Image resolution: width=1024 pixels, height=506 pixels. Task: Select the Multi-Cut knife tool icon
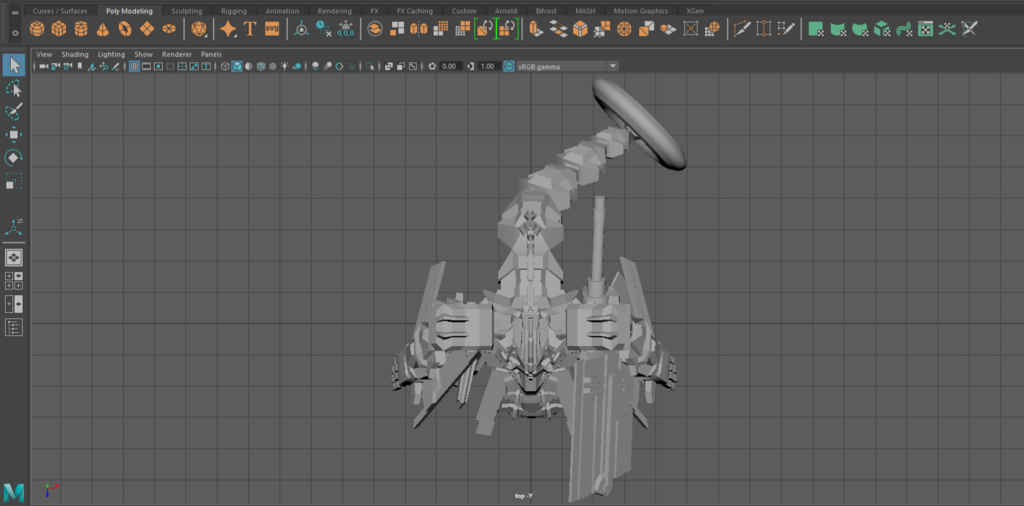coord(742,29)
